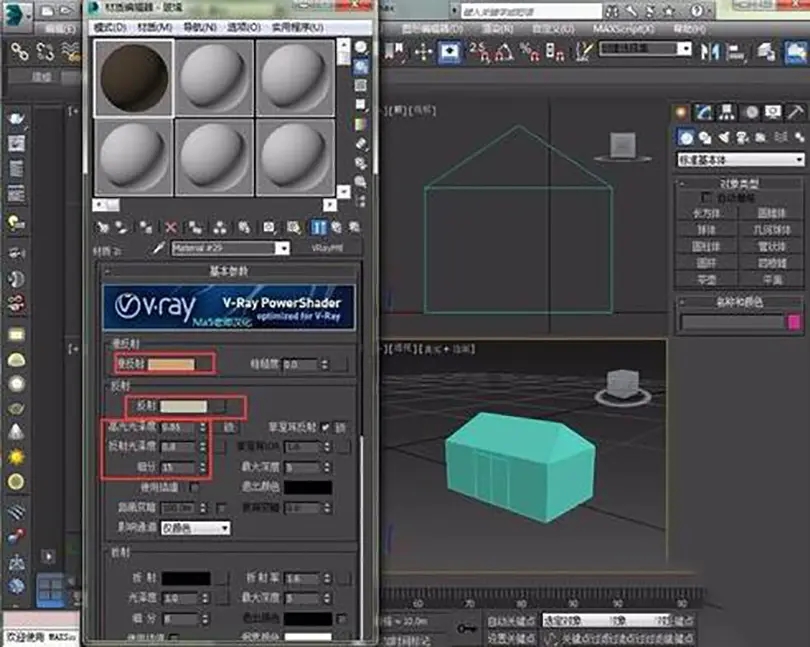Viewport: 810px width, 647px height.
Task: Select the dark brown material sample slot
Action: 134,78
